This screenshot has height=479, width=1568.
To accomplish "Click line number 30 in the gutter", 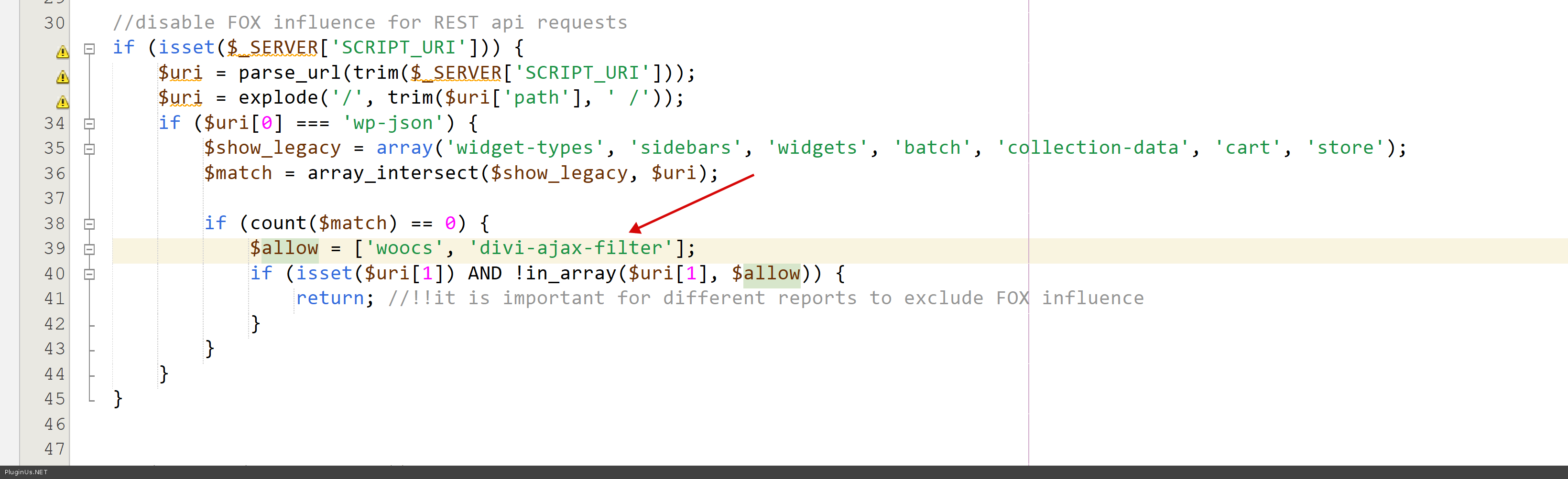I will [x=54, y=23].
